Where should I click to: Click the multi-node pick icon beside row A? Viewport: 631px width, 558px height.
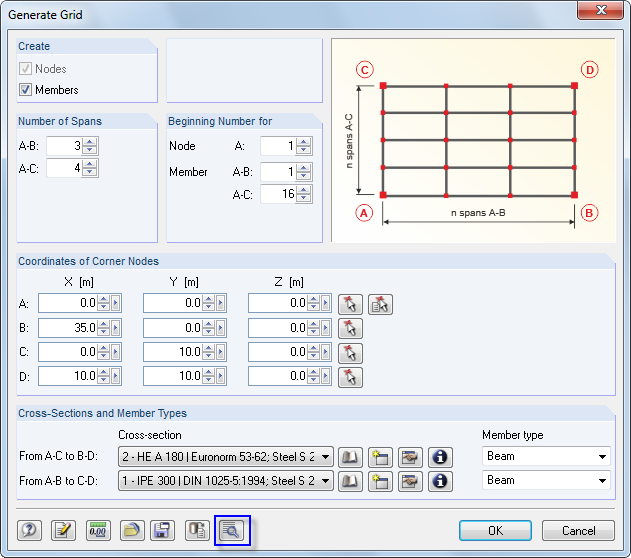(x=380, y=304)
